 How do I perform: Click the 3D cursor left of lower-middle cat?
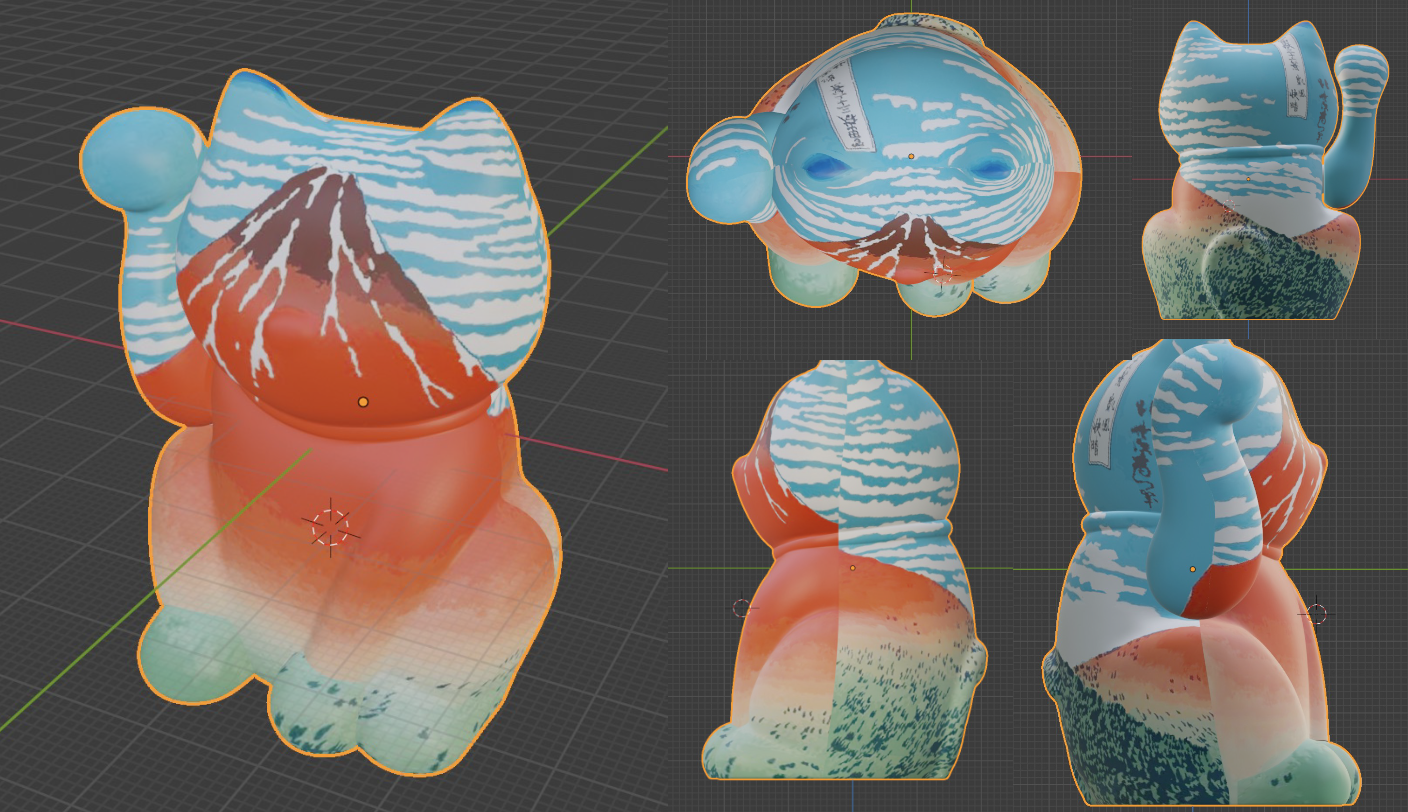coord(741,607)
